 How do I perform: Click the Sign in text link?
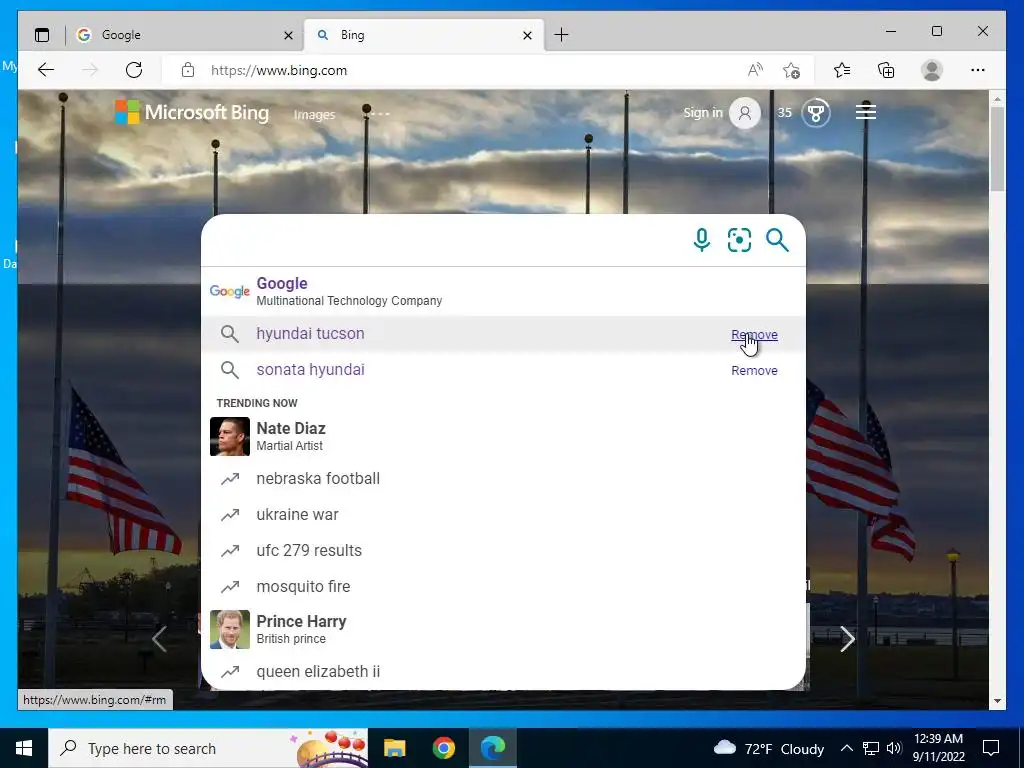[703, 112]
